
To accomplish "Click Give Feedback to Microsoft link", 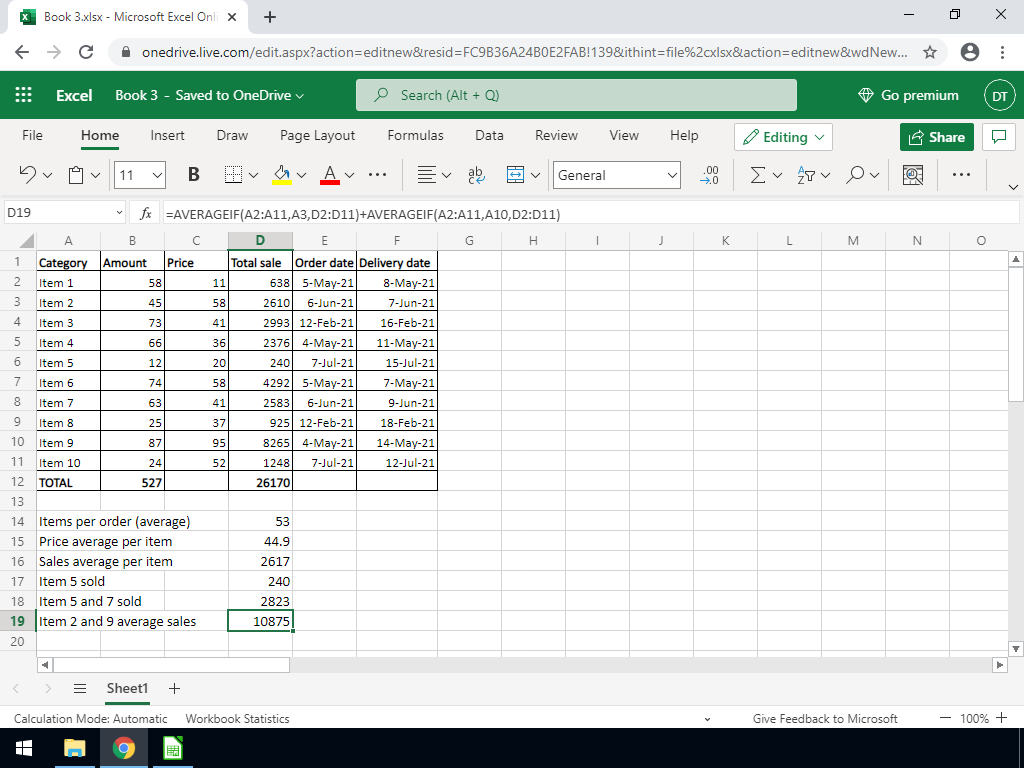I will (x=824, y=718).
